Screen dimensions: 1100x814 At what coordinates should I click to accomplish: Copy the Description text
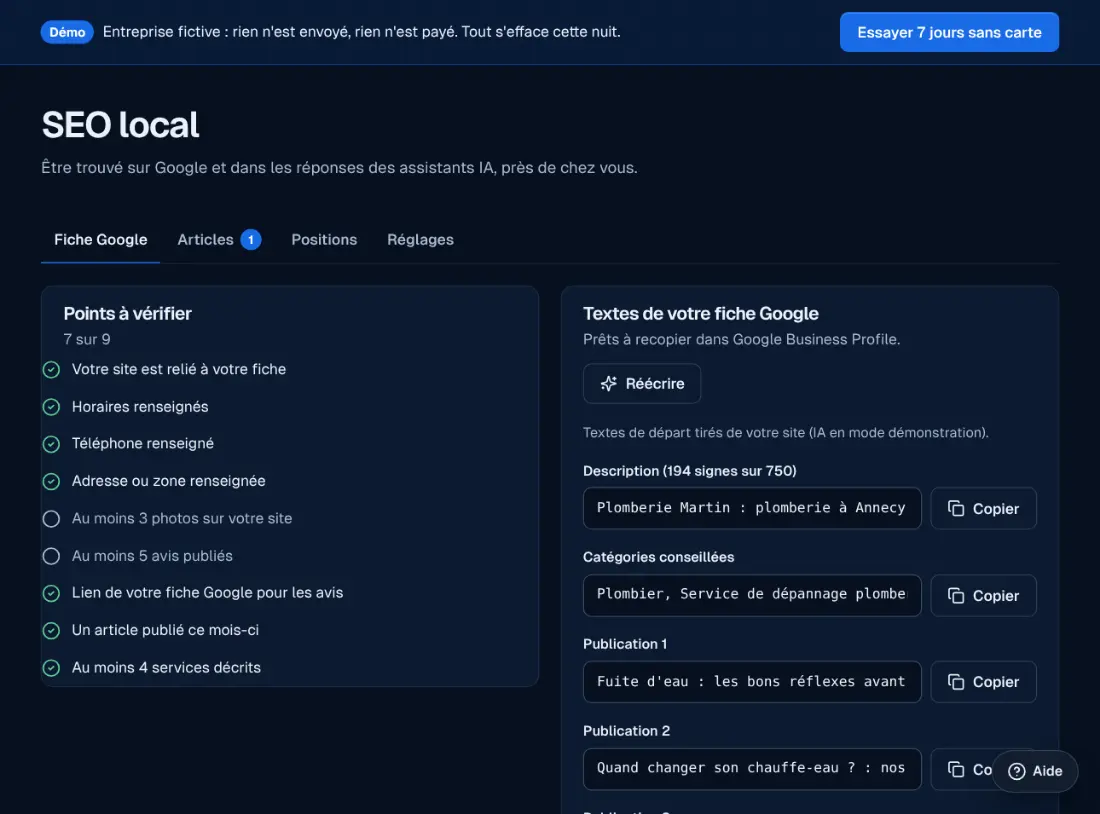pos(983,509)
